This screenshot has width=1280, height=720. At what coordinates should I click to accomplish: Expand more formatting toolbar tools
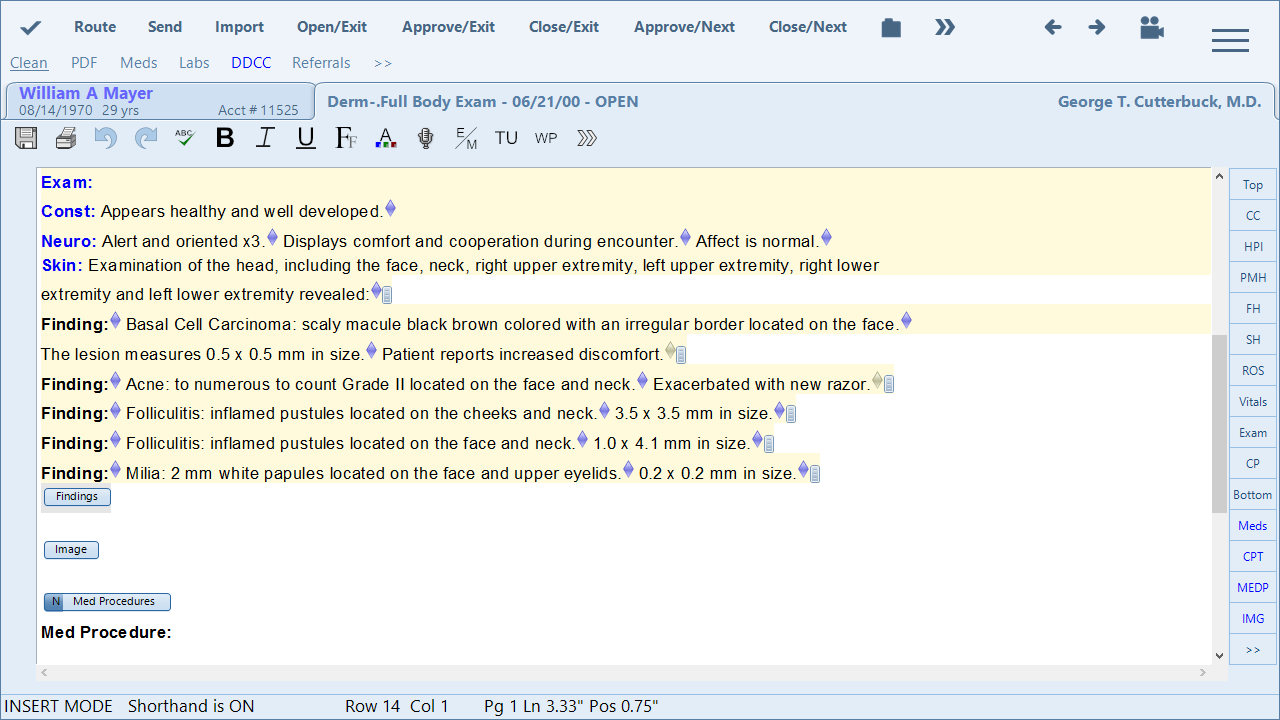tap(587, 138)
